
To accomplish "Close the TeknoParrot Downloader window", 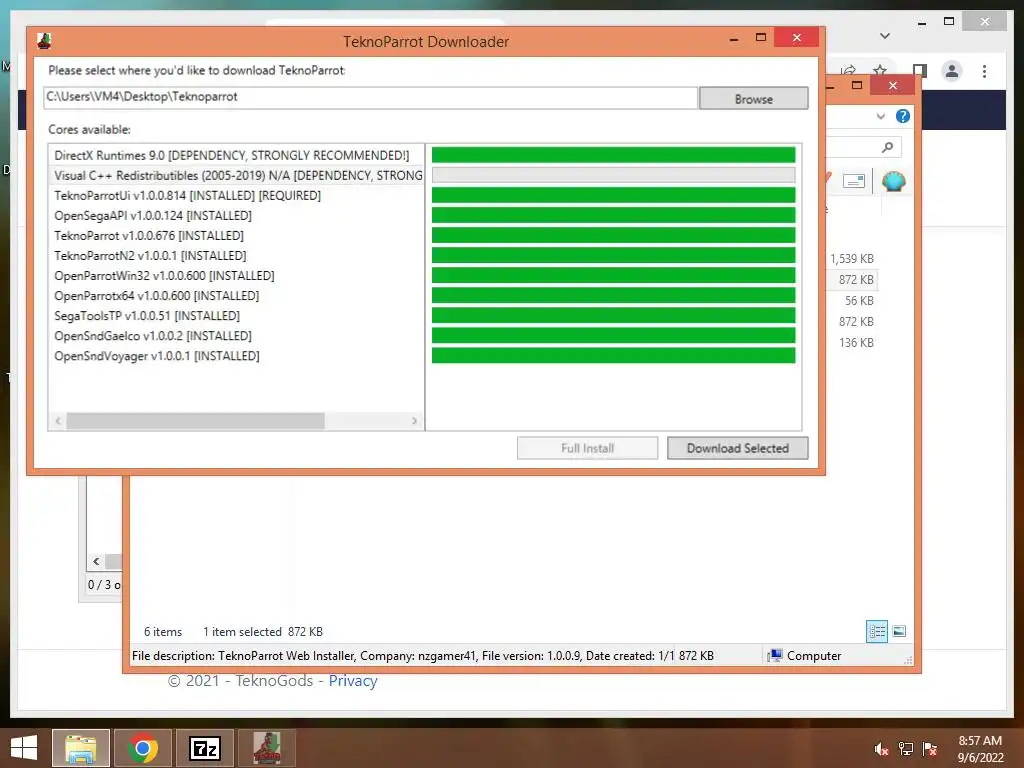I will (796, 38).
